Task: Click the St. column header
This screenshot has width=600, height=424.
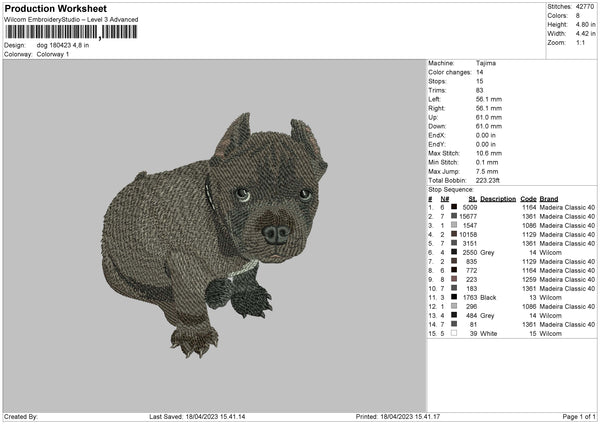Action: point(469,198)
